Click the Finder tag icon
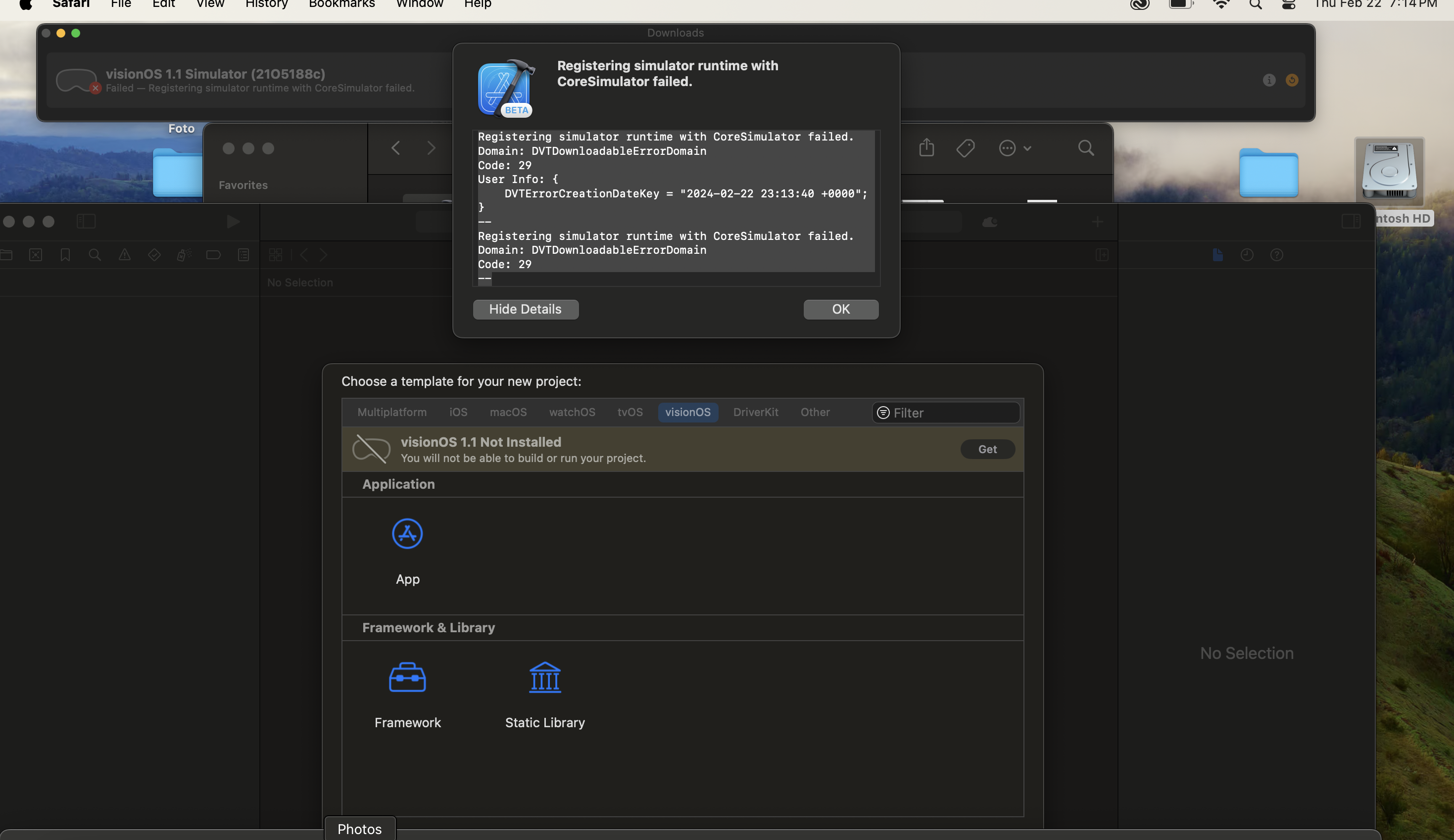The width and height of the screenshot is (1454, 840). pos(966,148)
